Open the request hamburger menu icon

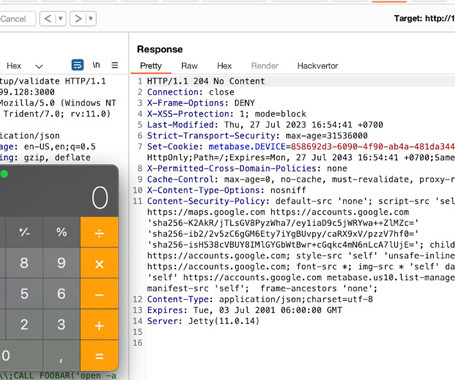115,65
